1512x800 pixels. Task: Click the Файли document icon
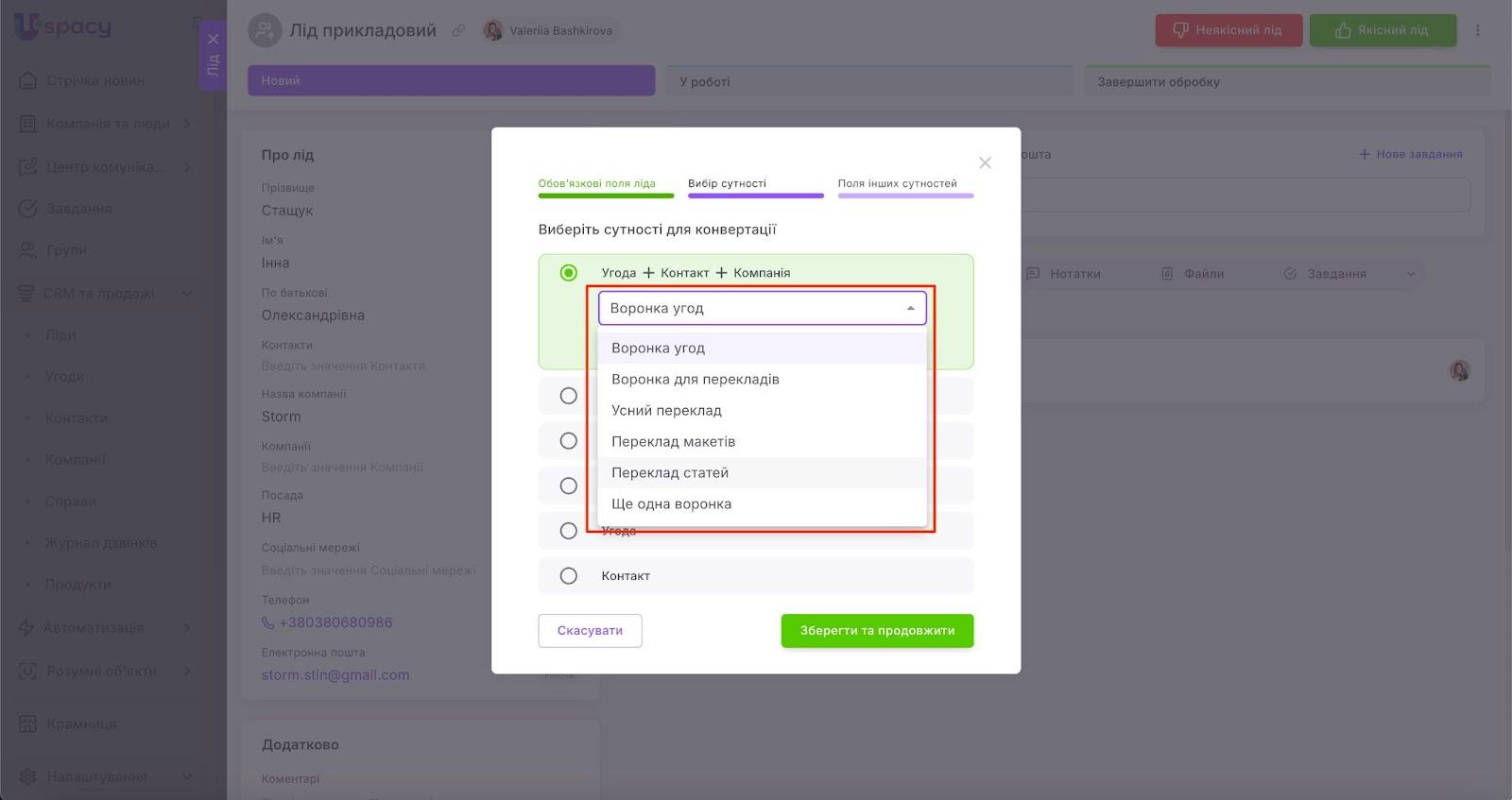(1167, 274)
